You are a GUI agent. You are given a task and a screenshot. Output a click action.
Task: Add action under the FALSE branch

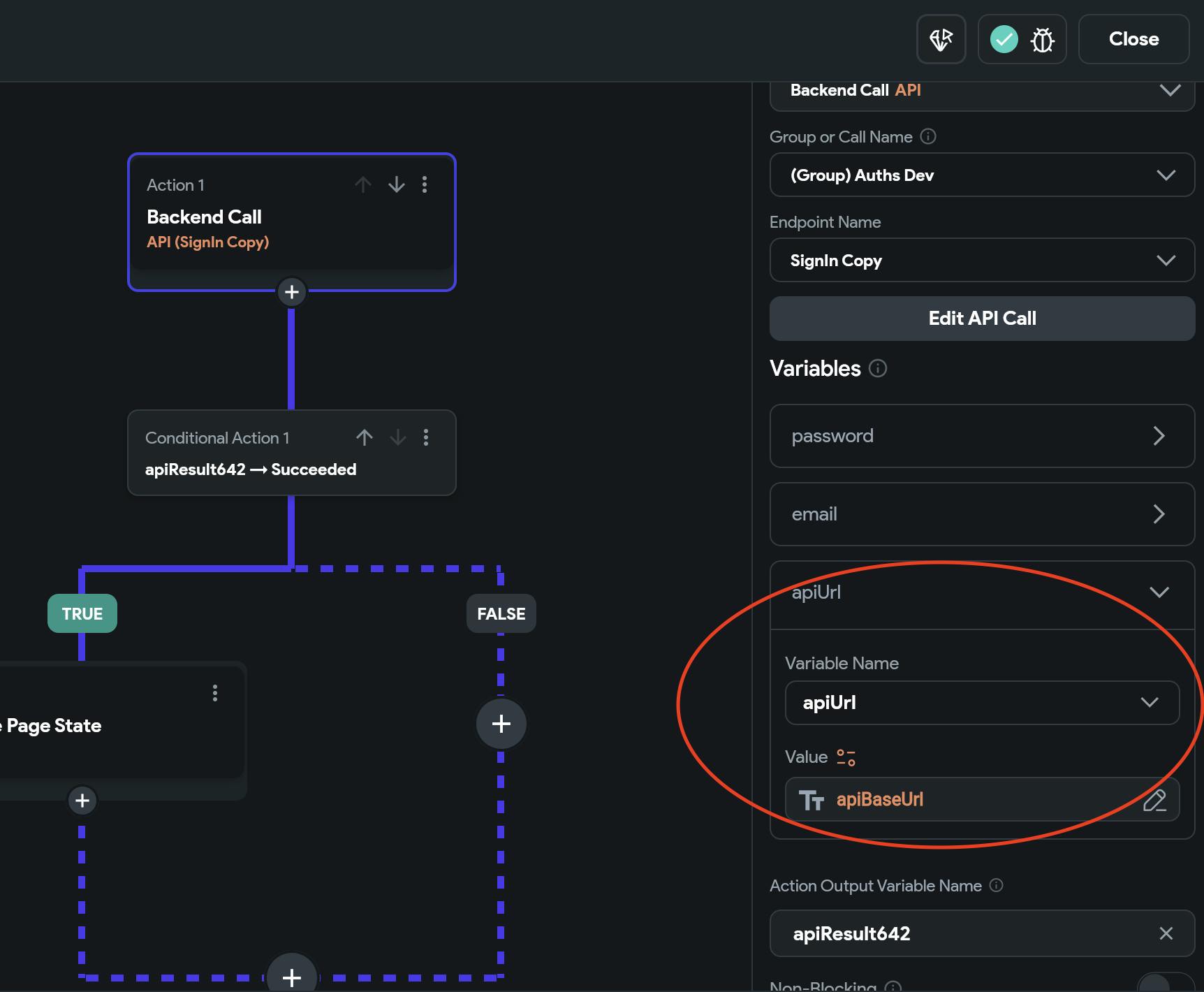point(501,724)
